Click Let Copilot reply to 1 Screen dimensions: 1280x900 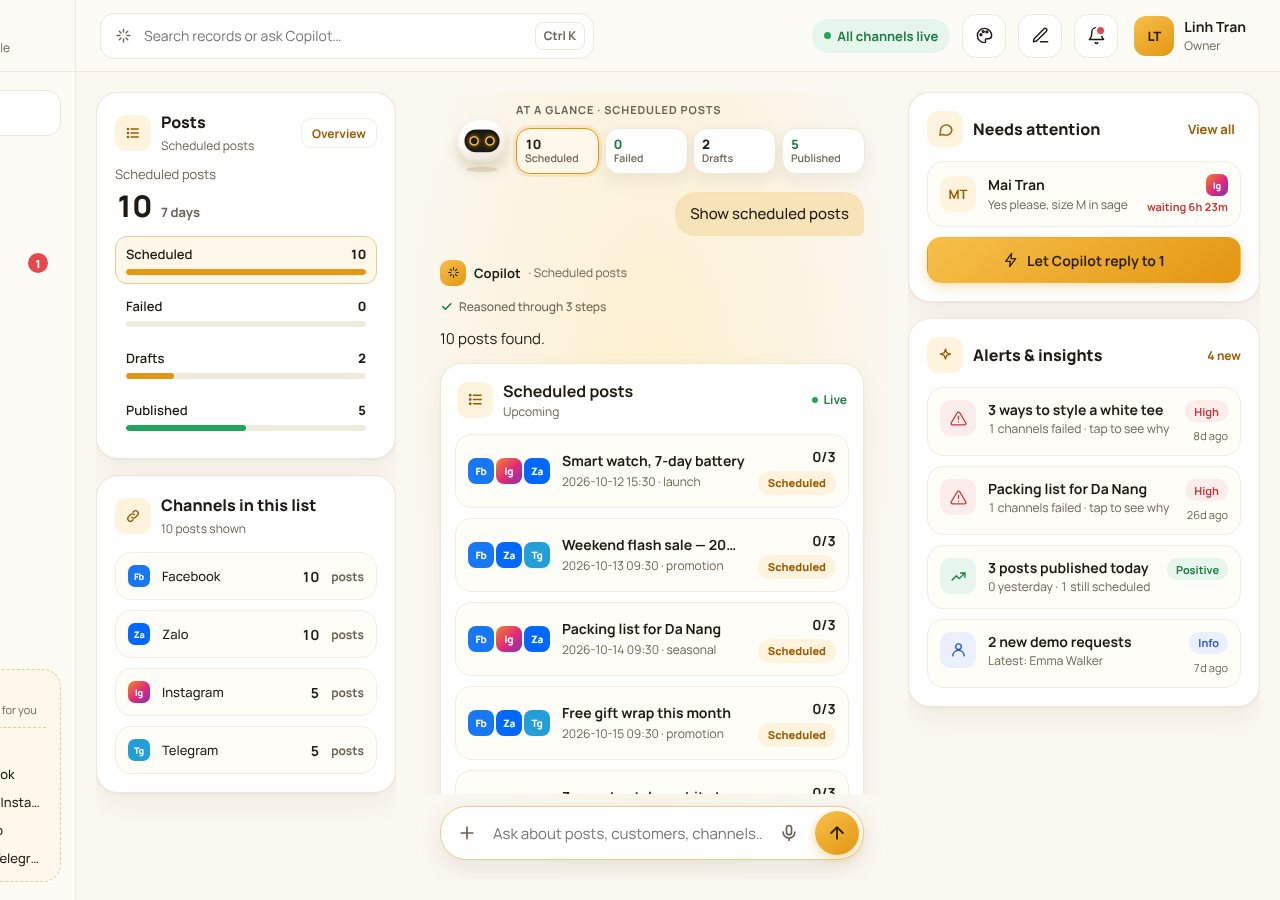pos(1084,261)
